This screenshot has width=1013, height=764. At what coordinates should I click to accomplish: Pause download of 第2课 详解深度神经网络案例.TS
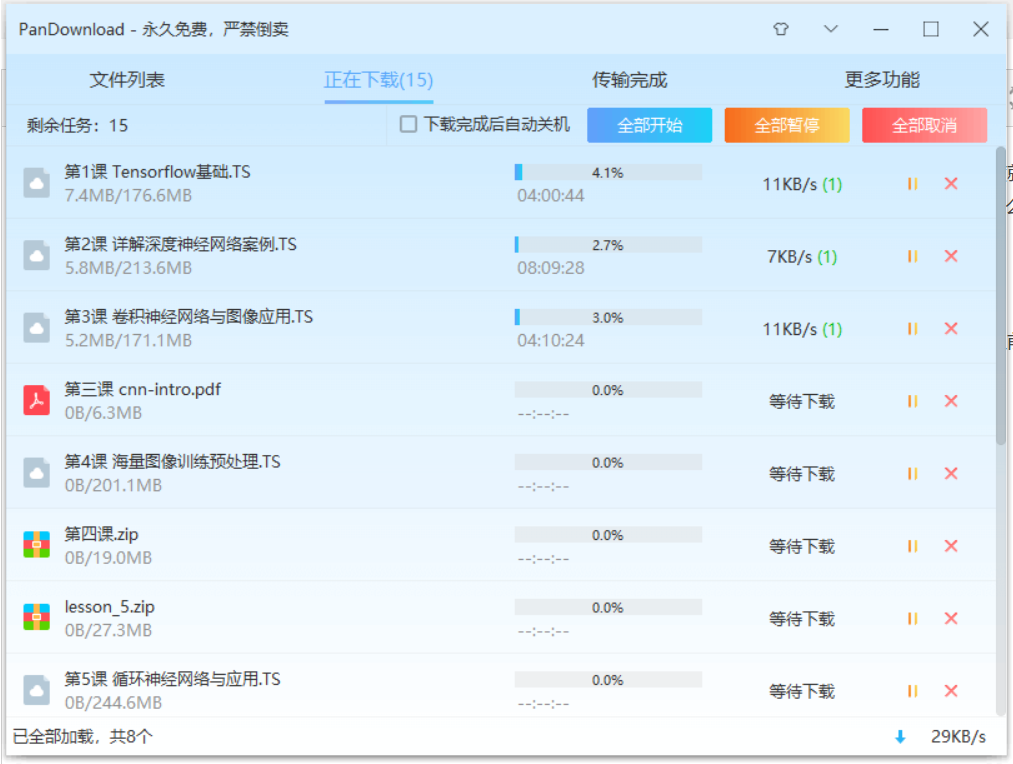[x=912, y=256]
